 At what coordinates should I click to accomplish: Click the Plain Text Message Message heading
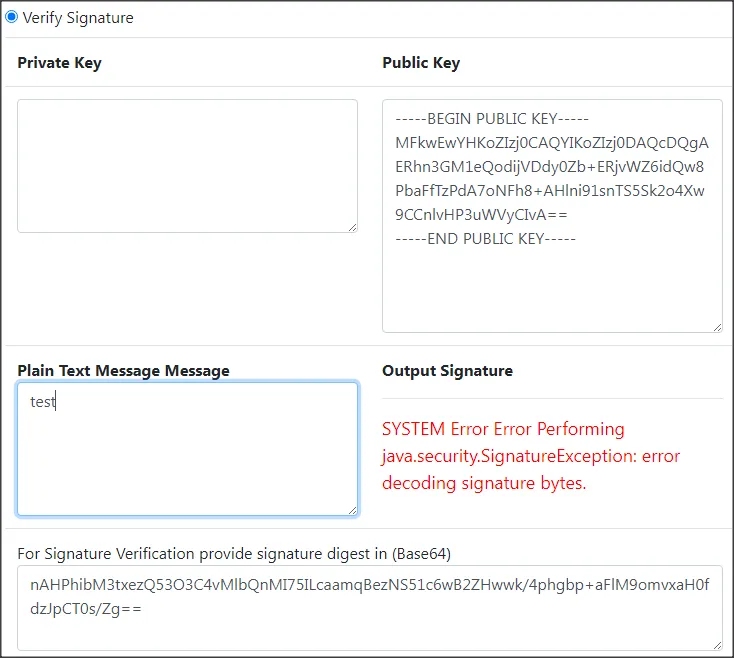click(123, 371)
